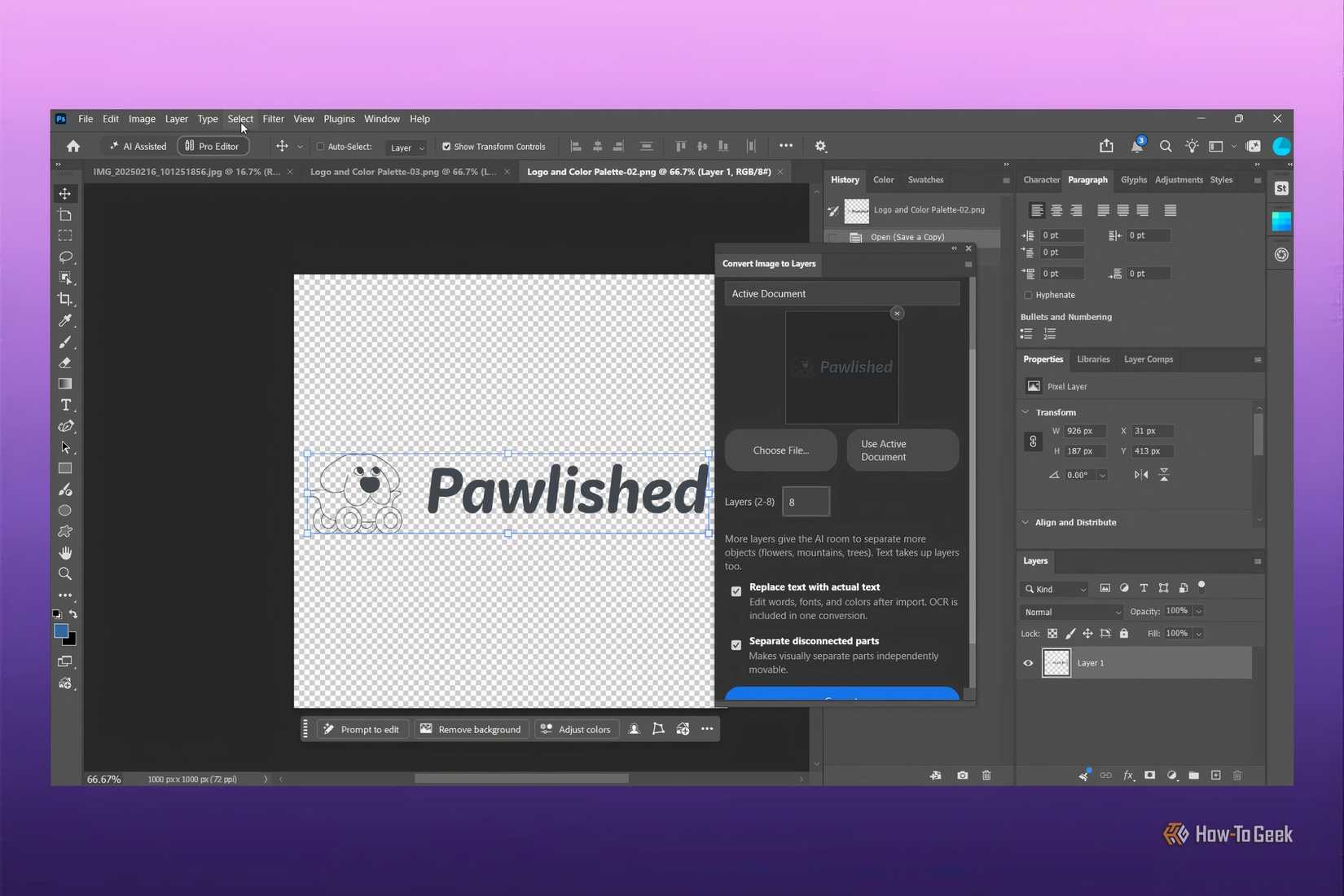This screenshot has width=1344, height=896.
Task: Select the Hand tool
Action: tap(65, 553)
